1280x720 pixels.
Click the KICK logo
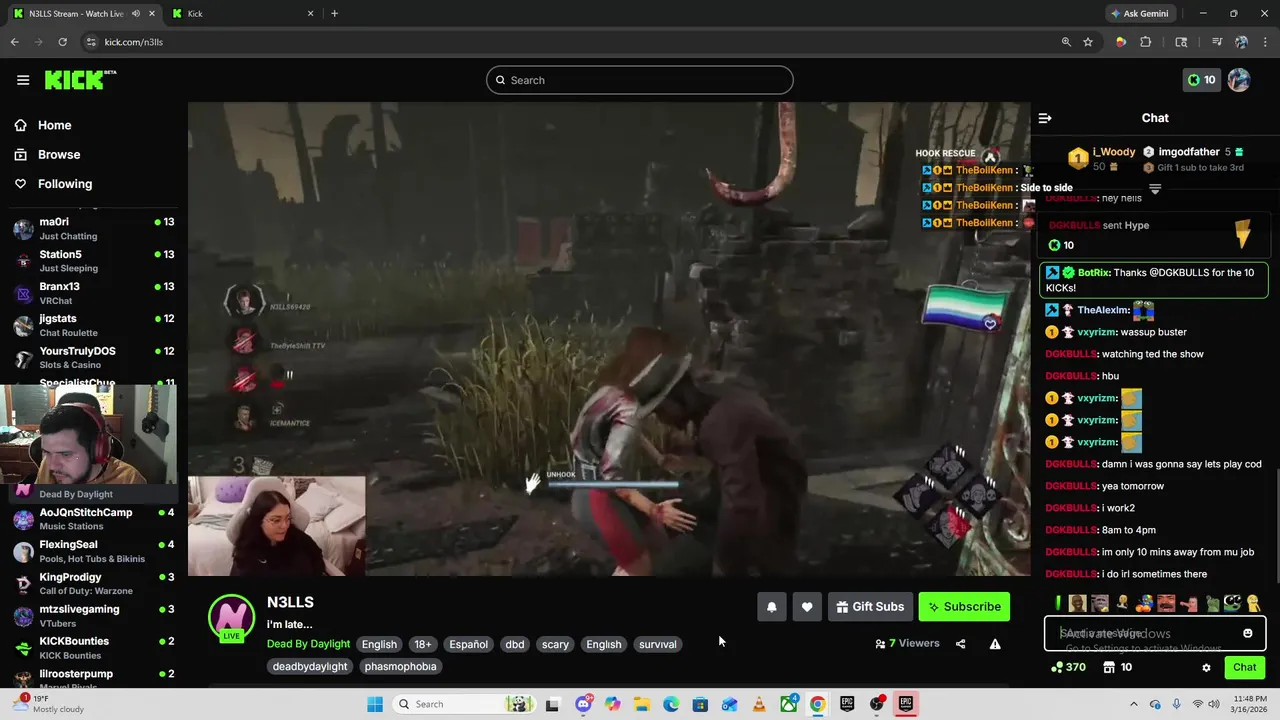point(79,80)
